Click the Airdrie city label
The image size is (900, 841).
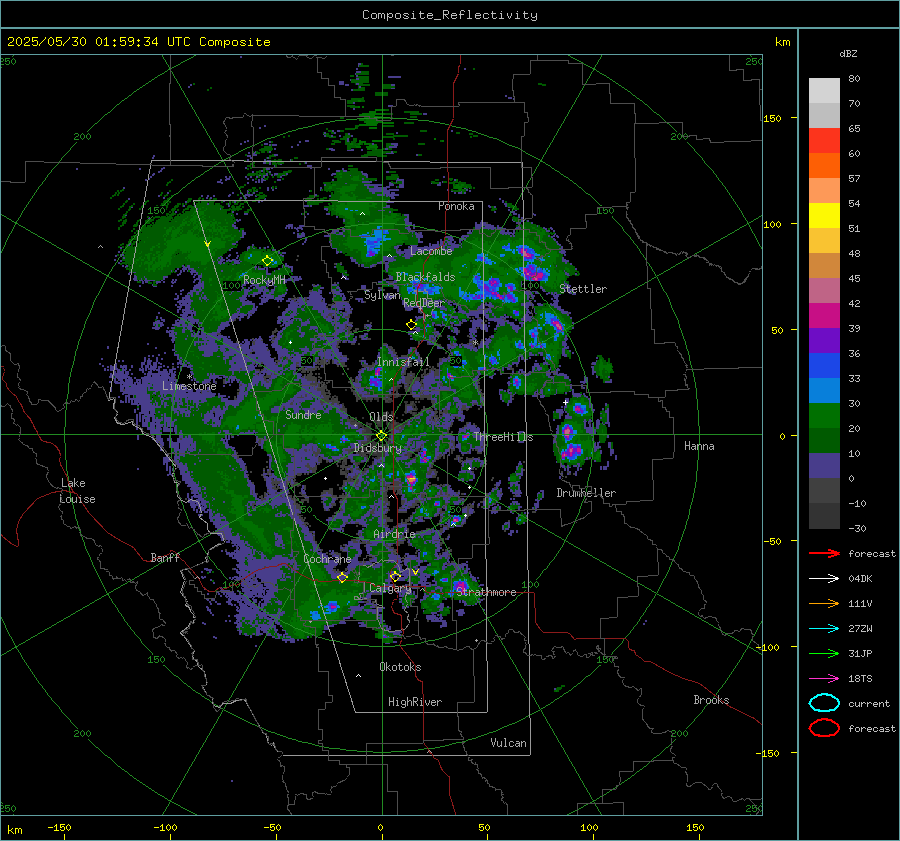coord(394,534)
